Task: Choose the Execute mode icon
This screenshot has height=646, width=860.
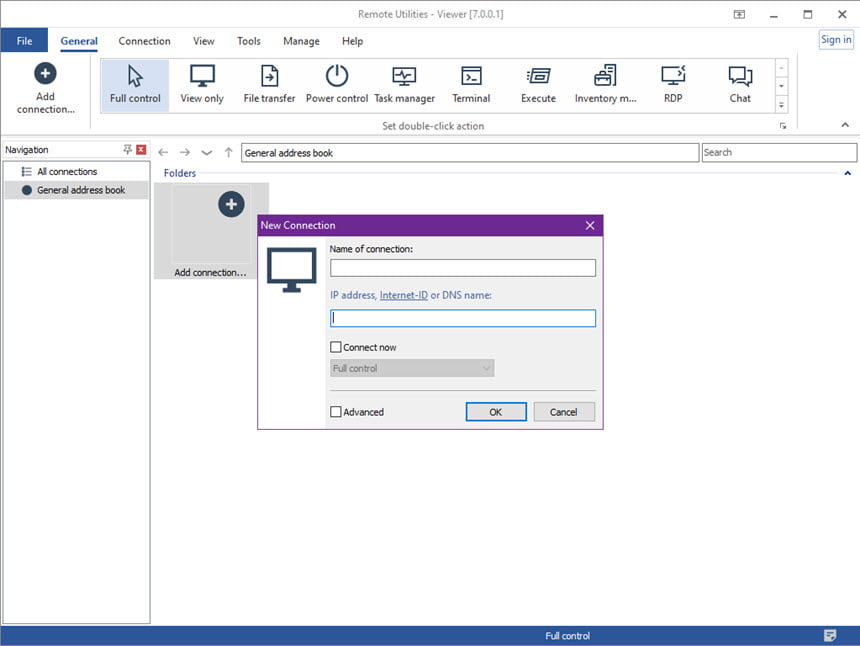Action: click(539, 76)
